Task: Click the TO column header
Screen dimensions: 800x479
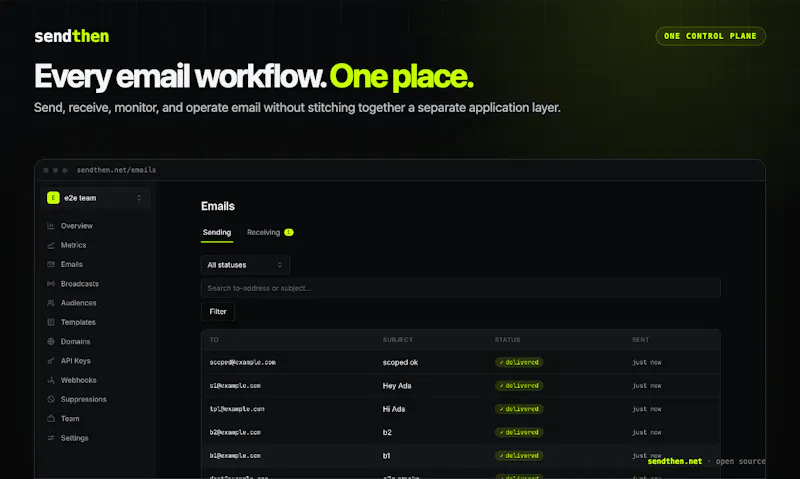Action: click(x=214, y=340)
